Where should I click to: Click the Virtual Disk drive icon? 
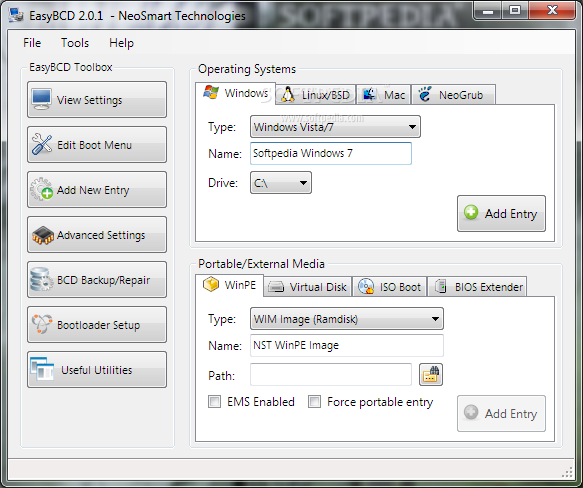276,287
